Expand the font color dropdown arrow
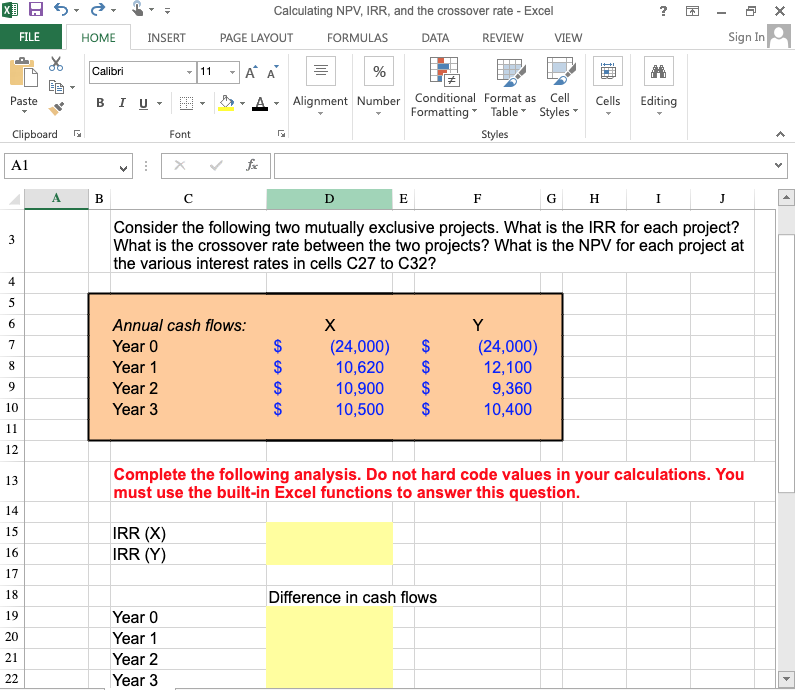 click(x=276, y=103)
